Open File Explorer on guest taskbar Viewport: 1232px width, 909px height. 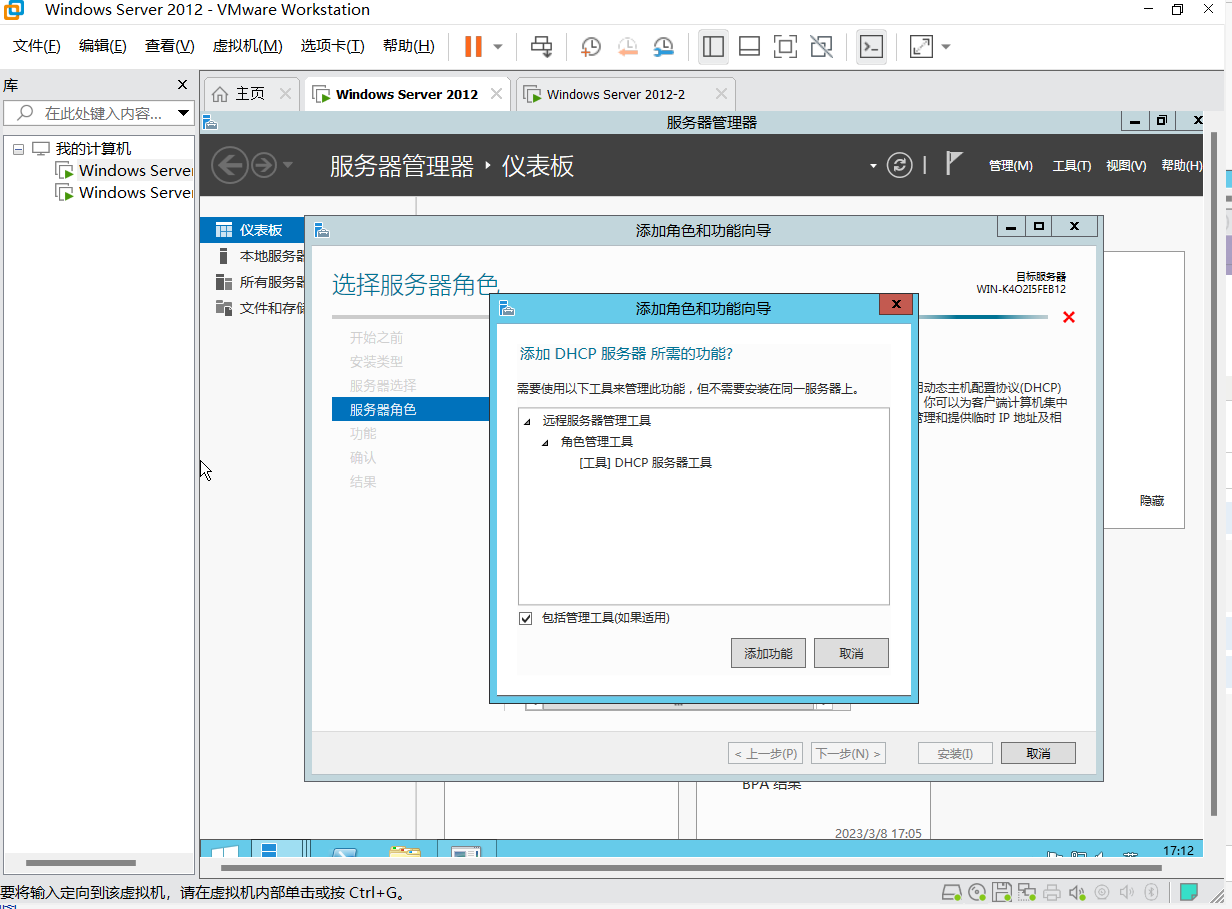pos(405,851)
